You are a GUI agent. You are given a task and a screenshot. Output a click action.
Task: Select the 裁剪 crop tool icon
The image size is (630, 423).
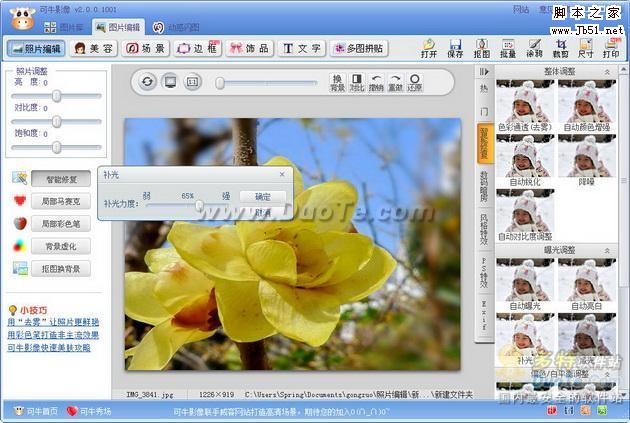(560, 49)
